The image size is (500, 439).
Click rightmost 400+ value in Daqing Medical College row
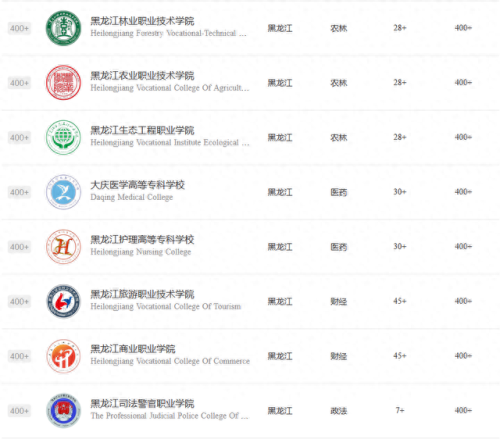[x=463, y=192]
